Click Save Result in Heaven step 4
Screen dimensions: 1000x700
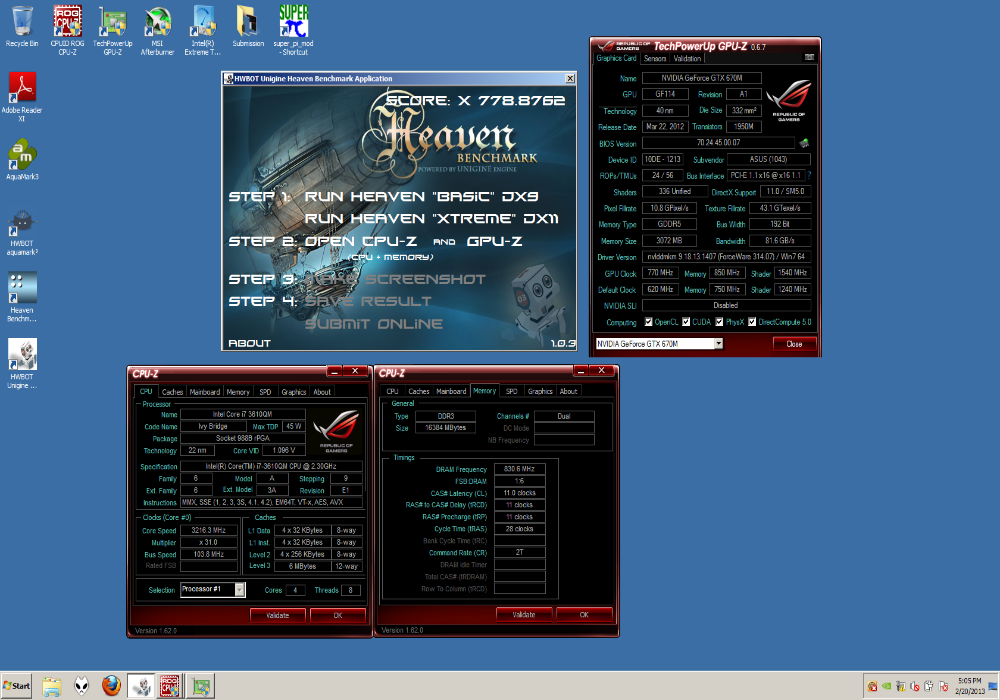(x=368, y=301)
